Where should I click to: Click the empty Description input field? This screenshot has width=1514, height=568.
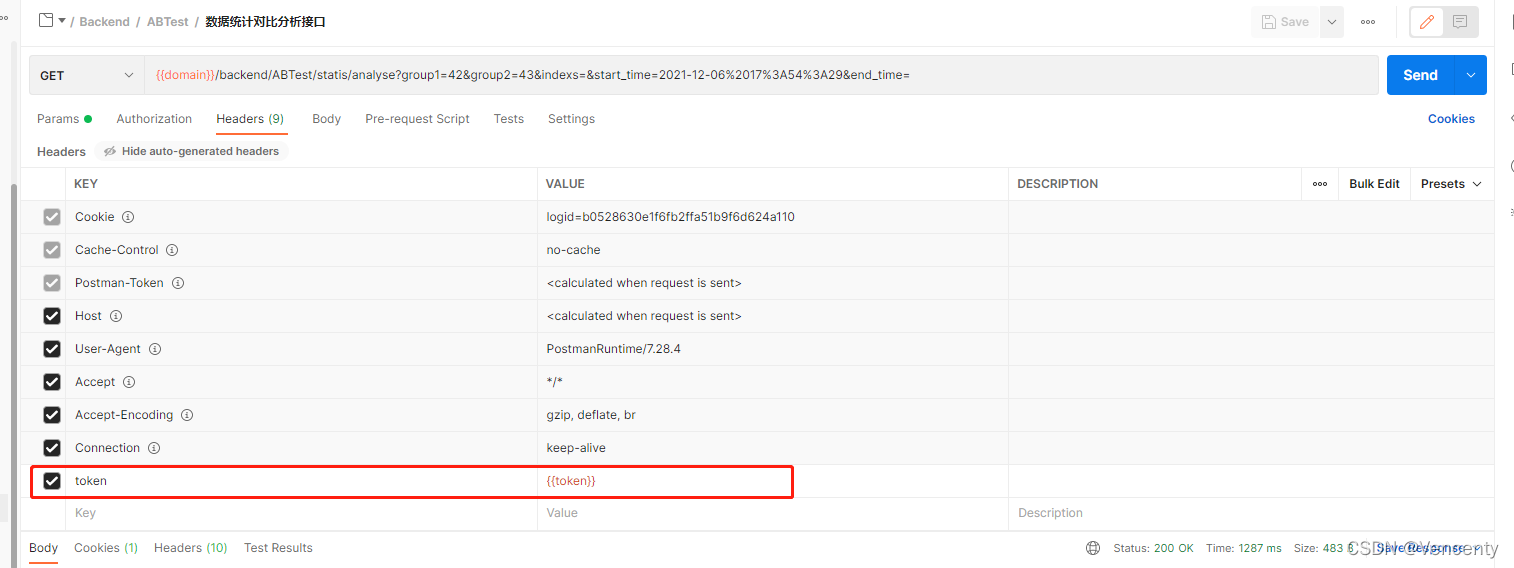pos(1251,513)
